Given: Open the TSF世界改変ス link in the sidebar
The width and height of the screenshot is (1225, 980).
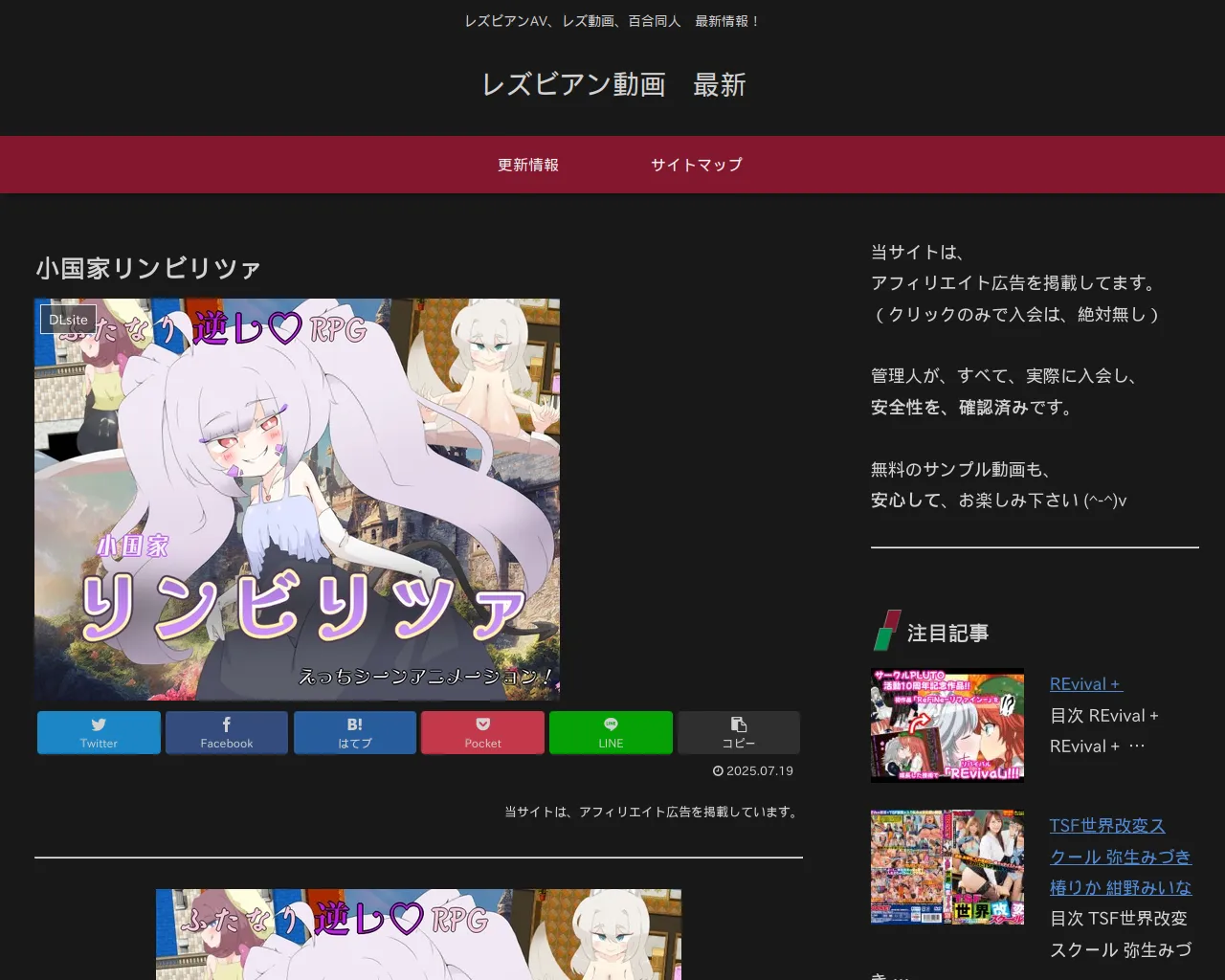Looking at the screenshot, I should click(x=1107, y=825).
